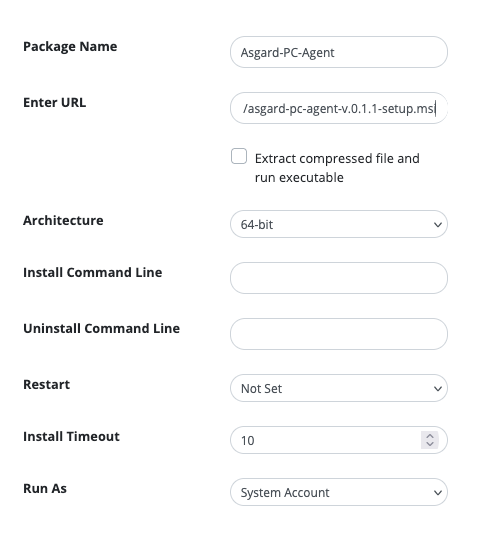Viewport: 489px width, 558px height.
Task: Click the 'Uninstall Command Line' label
Action: coord(101,328)
